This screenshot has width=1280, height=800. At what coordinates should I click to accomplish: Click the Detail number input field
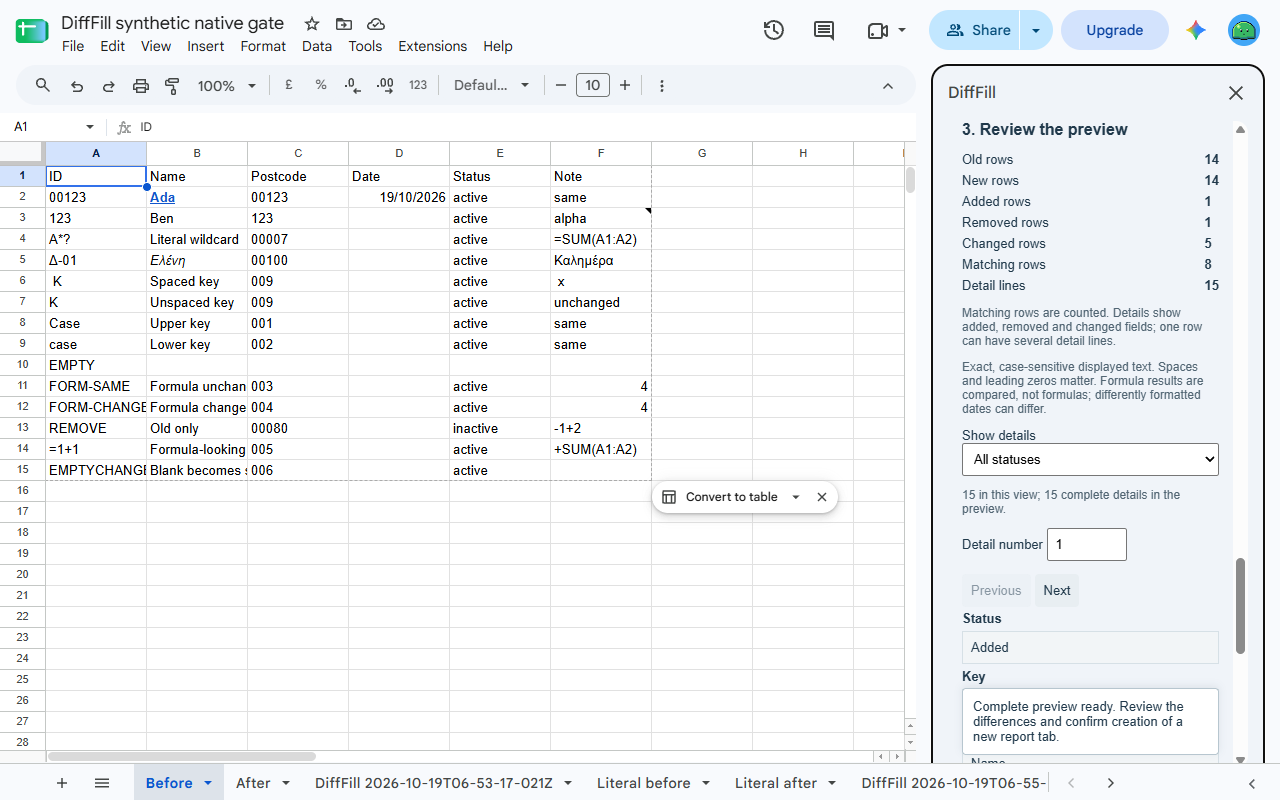[x=1087, y=545]
